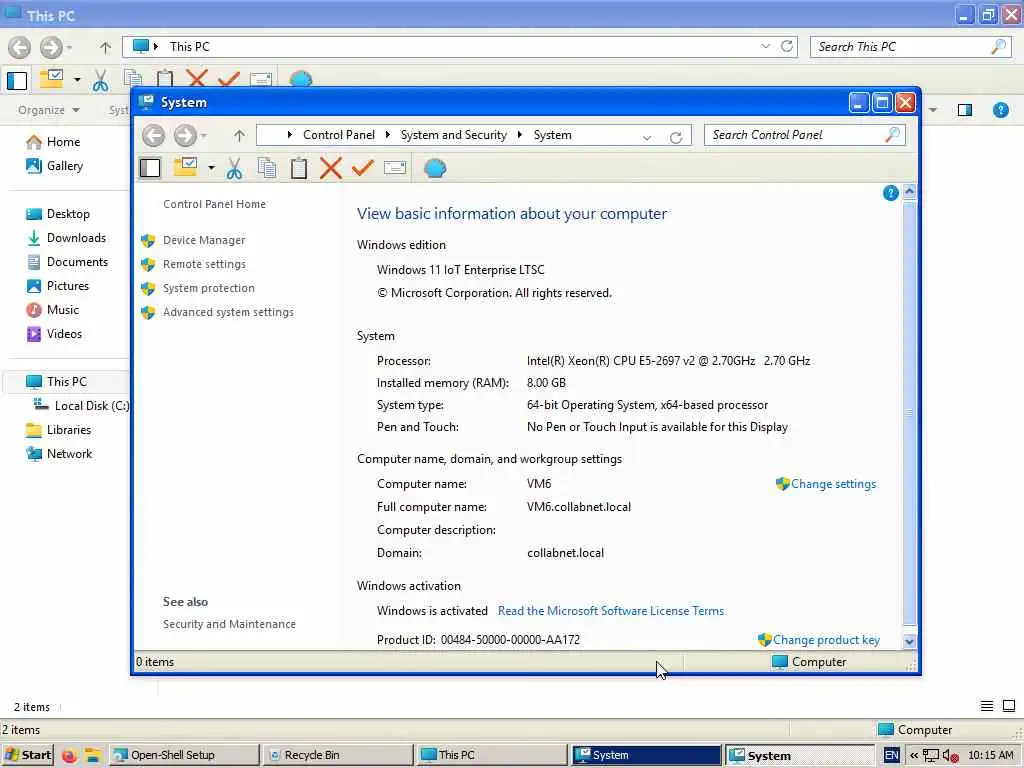Select Network in the navigation pane
This screenshot has width=1024, height=768.
[69, 454]
